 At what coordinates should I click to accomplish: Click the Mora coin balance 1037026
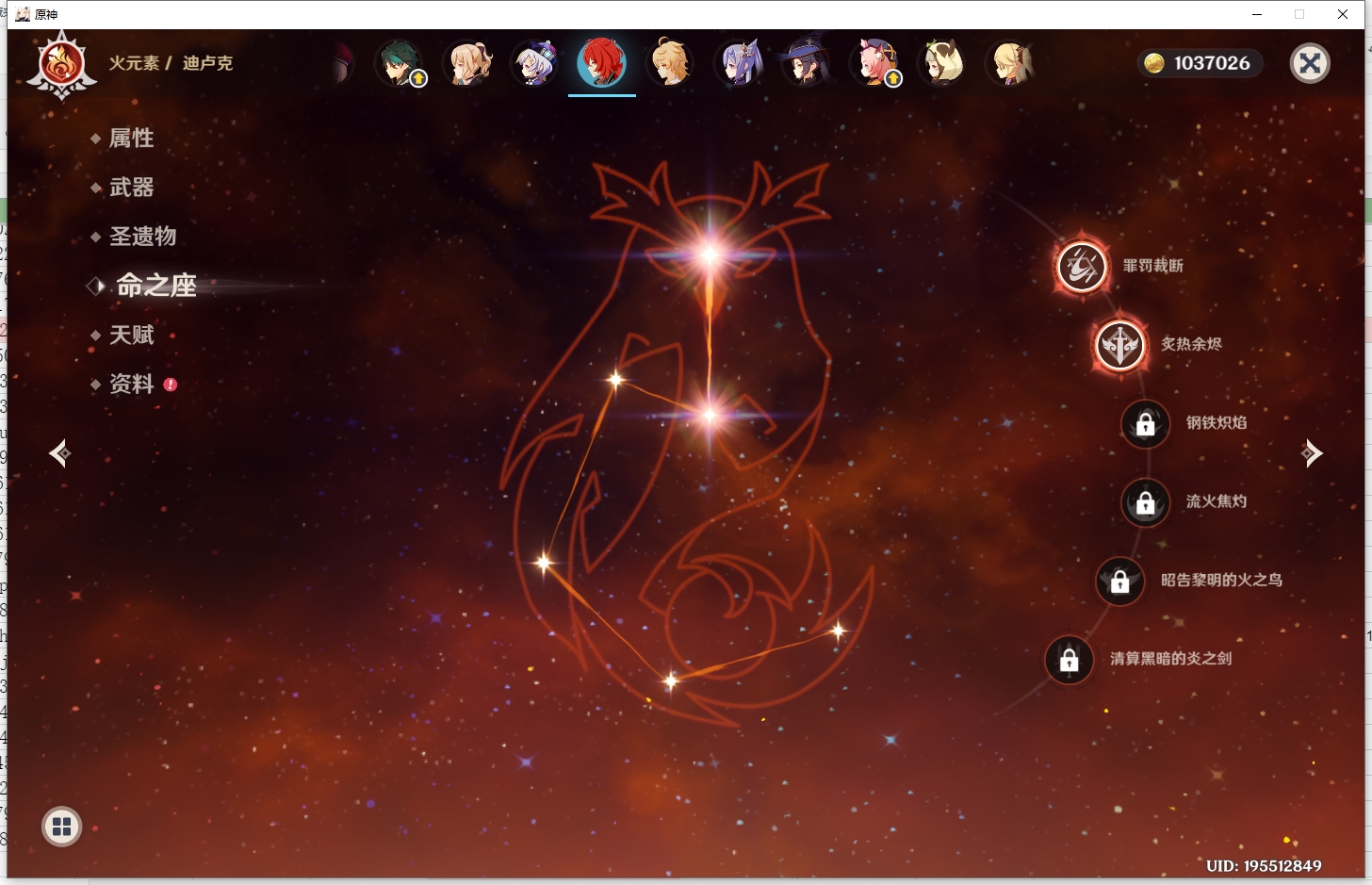[1199, 63]
